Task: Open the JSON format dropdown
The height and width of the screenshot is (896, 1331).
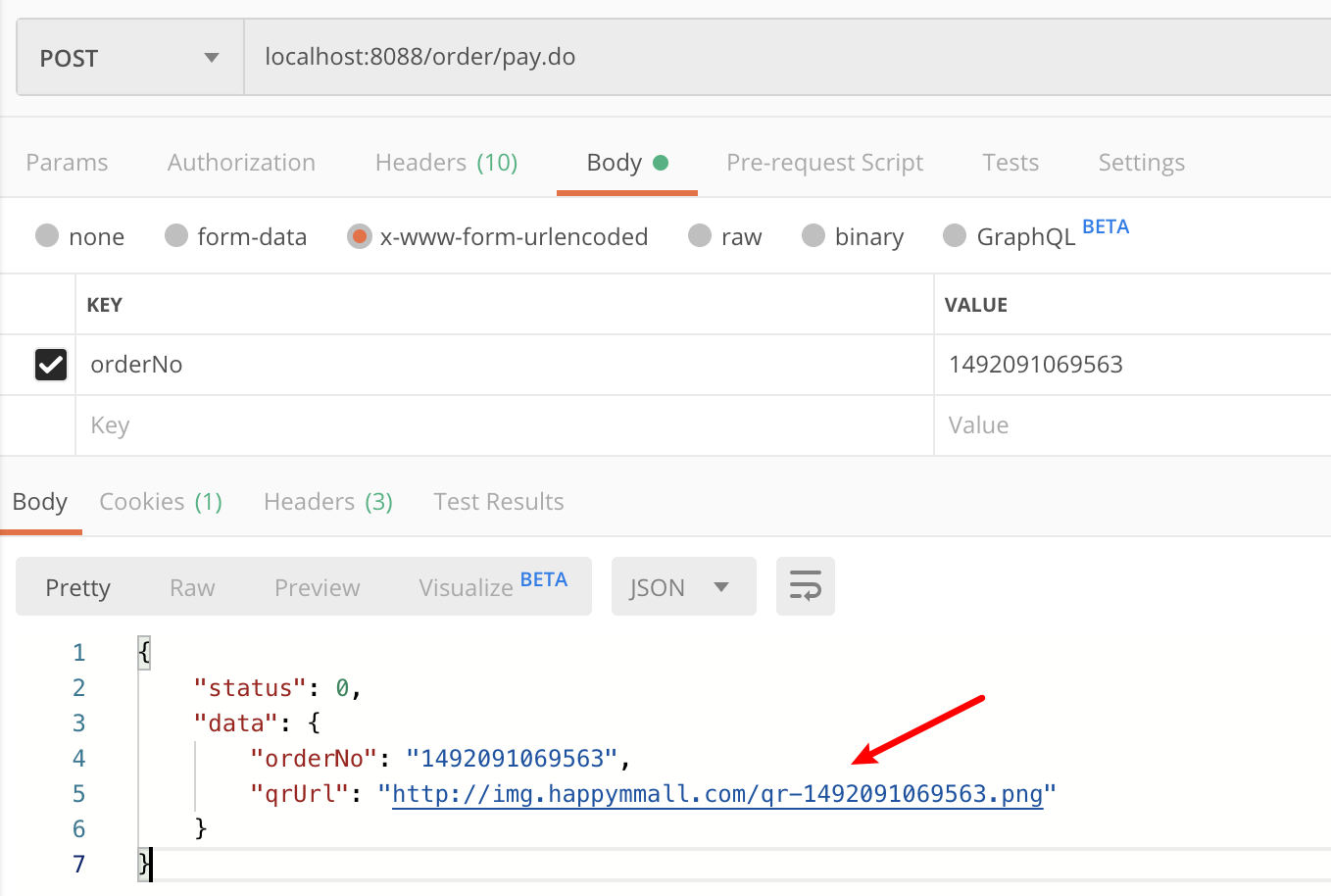Action: click(x=683, y=586)
